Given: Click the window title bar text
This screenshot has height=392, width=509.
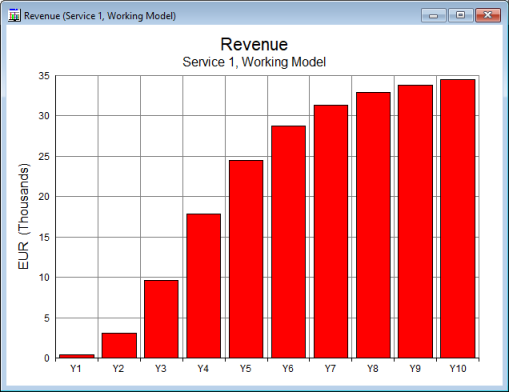Looking at the screenshot, I should (x=100, y=16).
